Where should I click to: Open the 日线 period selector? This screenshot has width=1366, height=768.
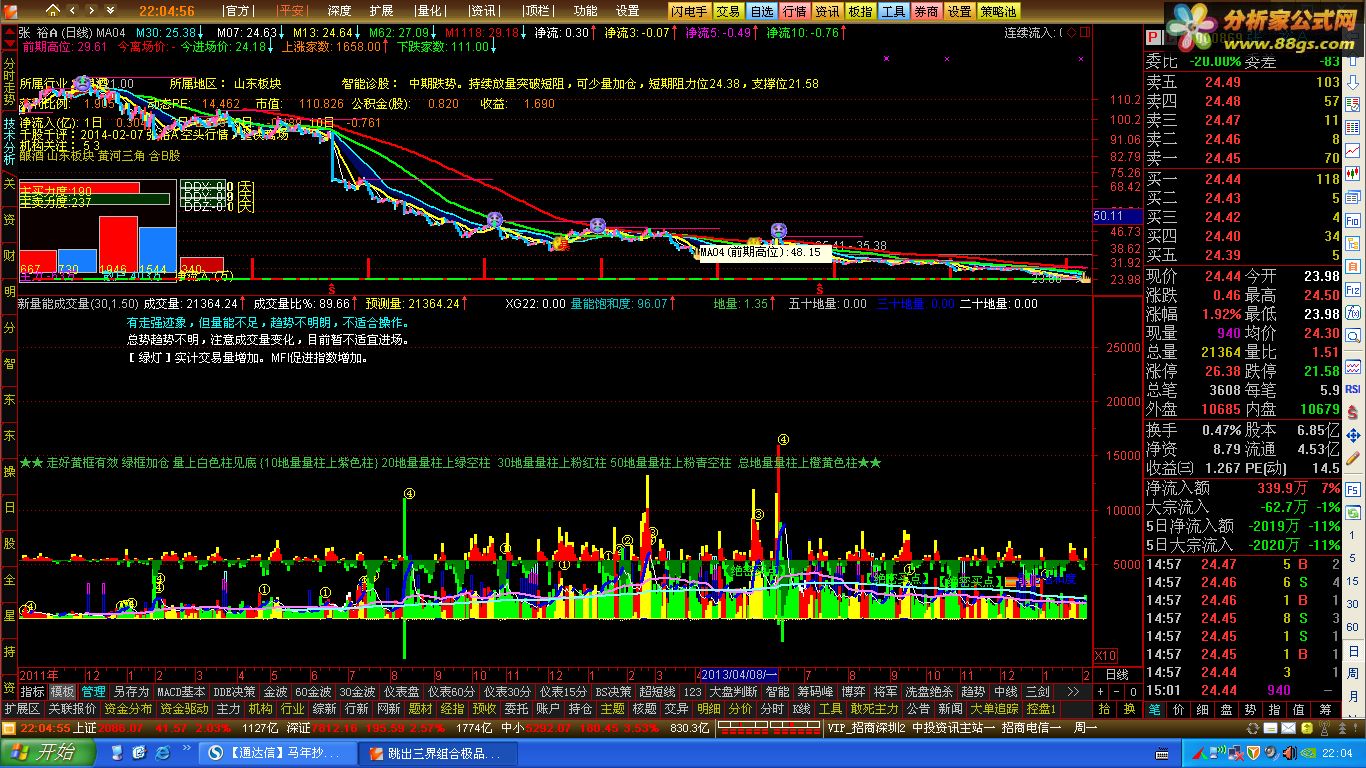coord(1116,675)
